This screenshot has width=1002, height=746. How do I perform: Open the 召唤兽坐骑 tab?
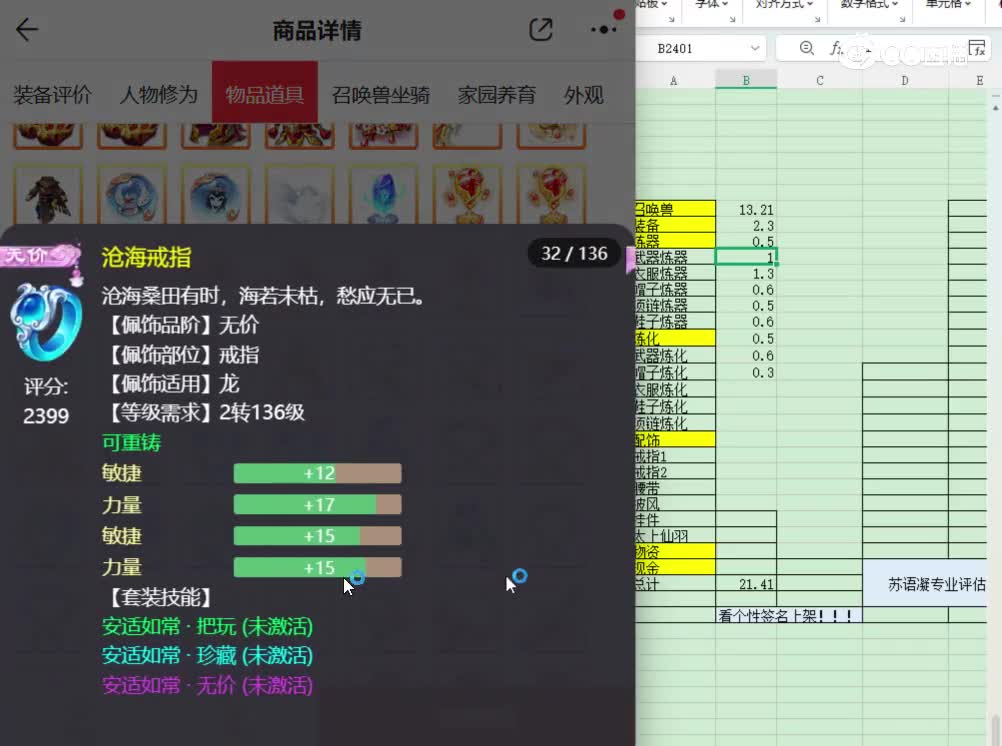click(x=381, y=95)
